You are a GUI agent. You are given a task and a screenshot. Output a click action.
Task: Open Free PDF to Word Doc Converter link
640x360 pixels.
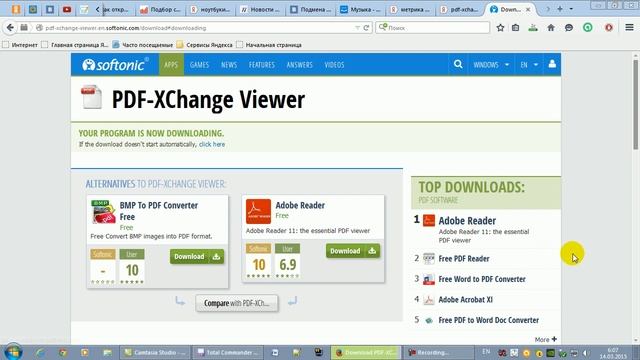(x=489, y=320)
